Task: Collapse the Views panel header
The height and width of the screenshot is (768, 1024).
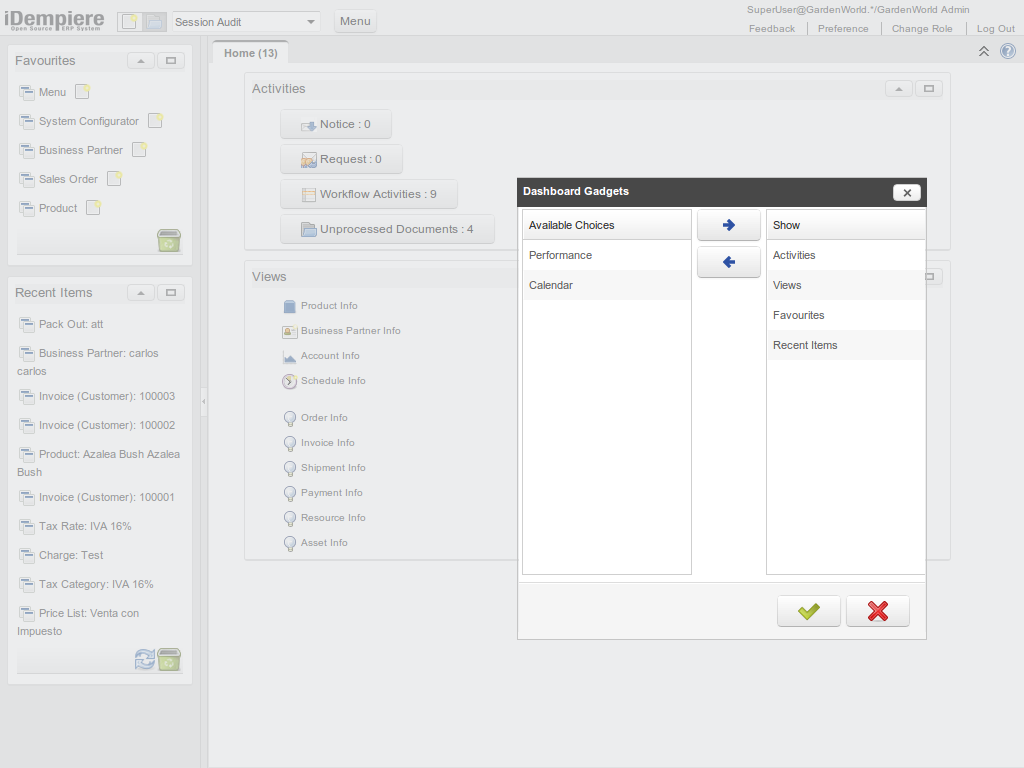Action: (x=899, y=277)
